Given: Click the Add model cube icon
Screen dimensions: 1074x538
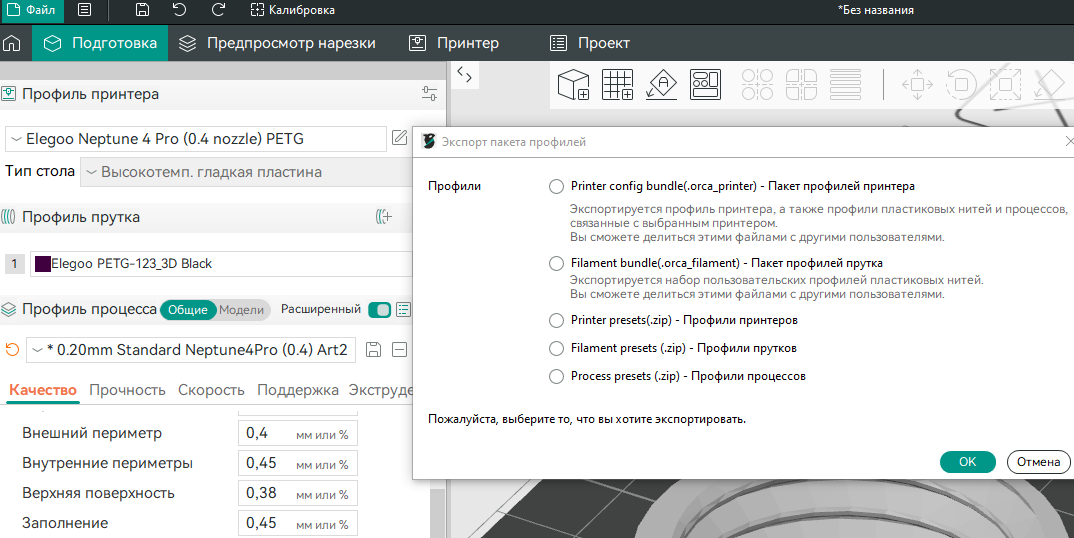Looking at the screenshot, I should coord(573,85).
